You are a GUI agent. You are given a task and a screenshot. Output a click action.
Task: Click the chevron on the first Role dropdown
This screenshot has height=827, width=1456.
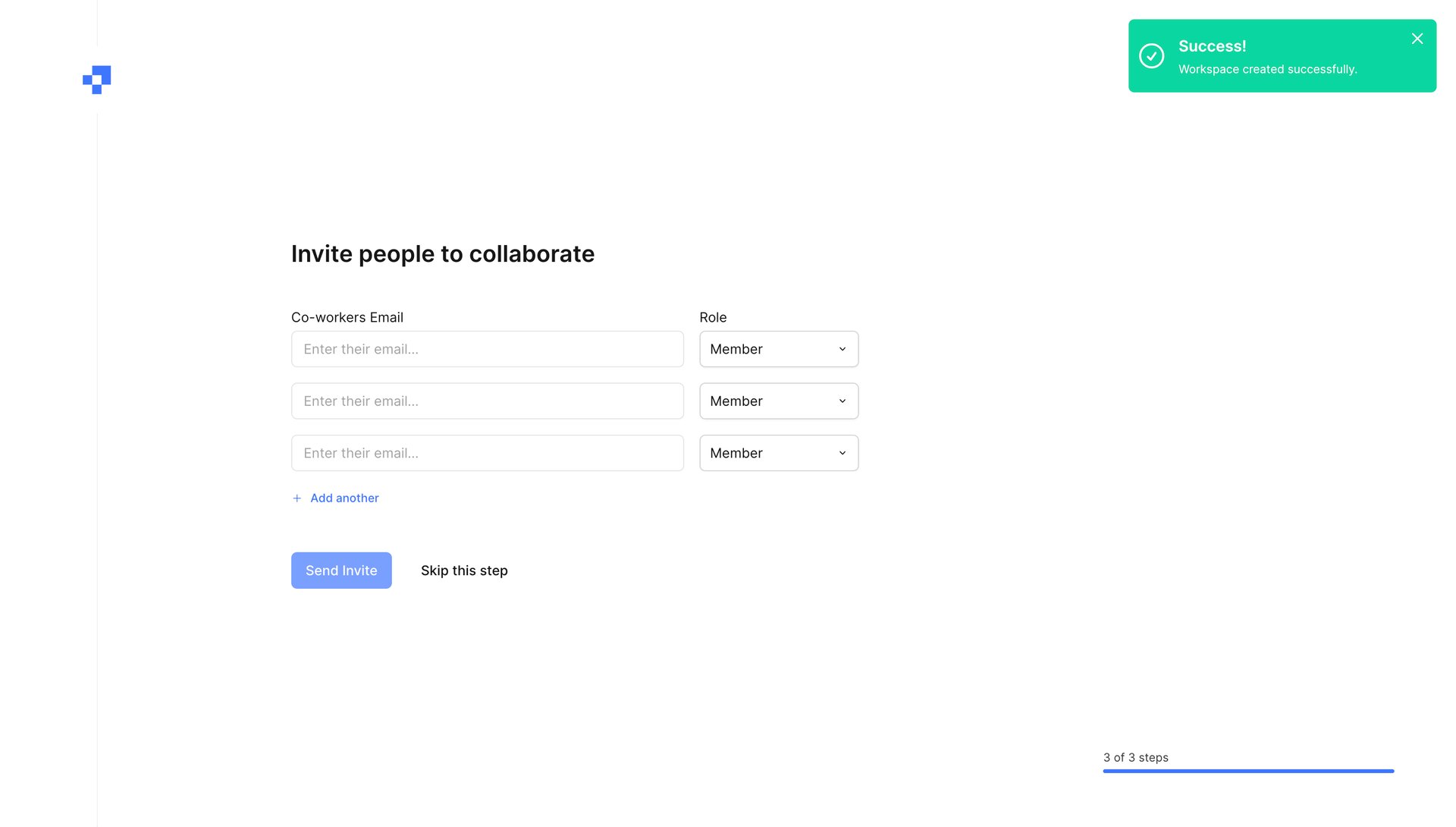point(842,349)
